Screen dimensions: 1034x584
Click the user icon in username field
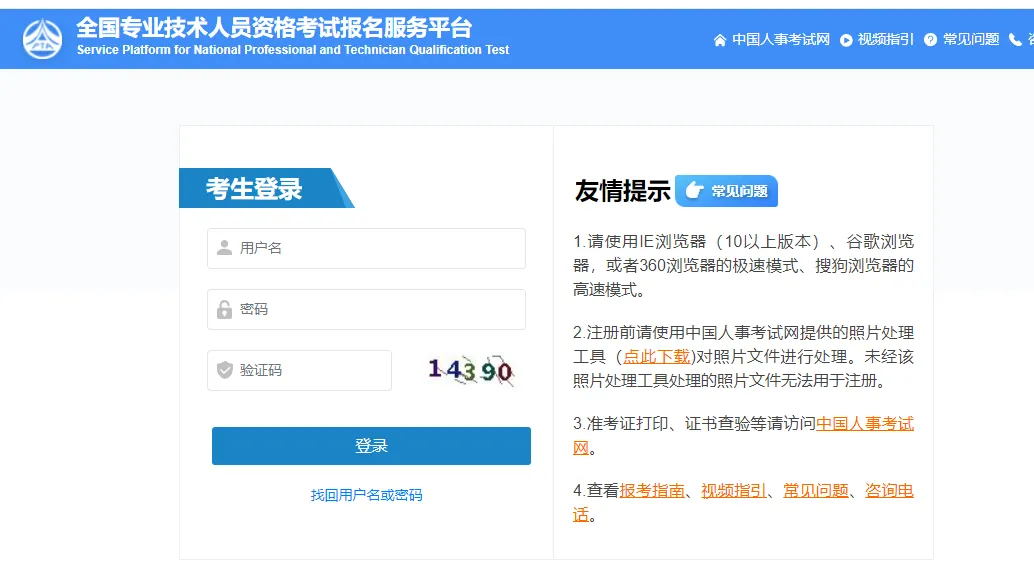point(224,248)
